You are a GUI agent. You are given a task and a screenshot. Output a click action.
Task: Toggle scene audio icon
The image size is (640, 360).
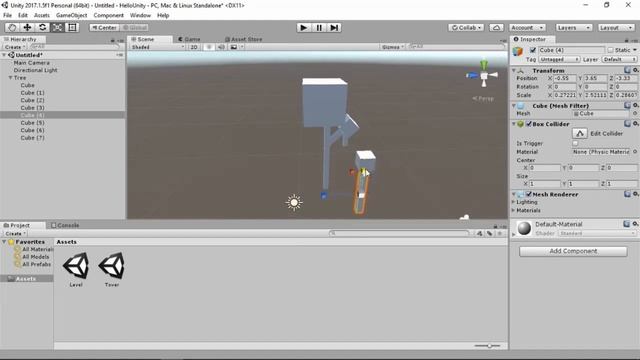pos(221,47)
